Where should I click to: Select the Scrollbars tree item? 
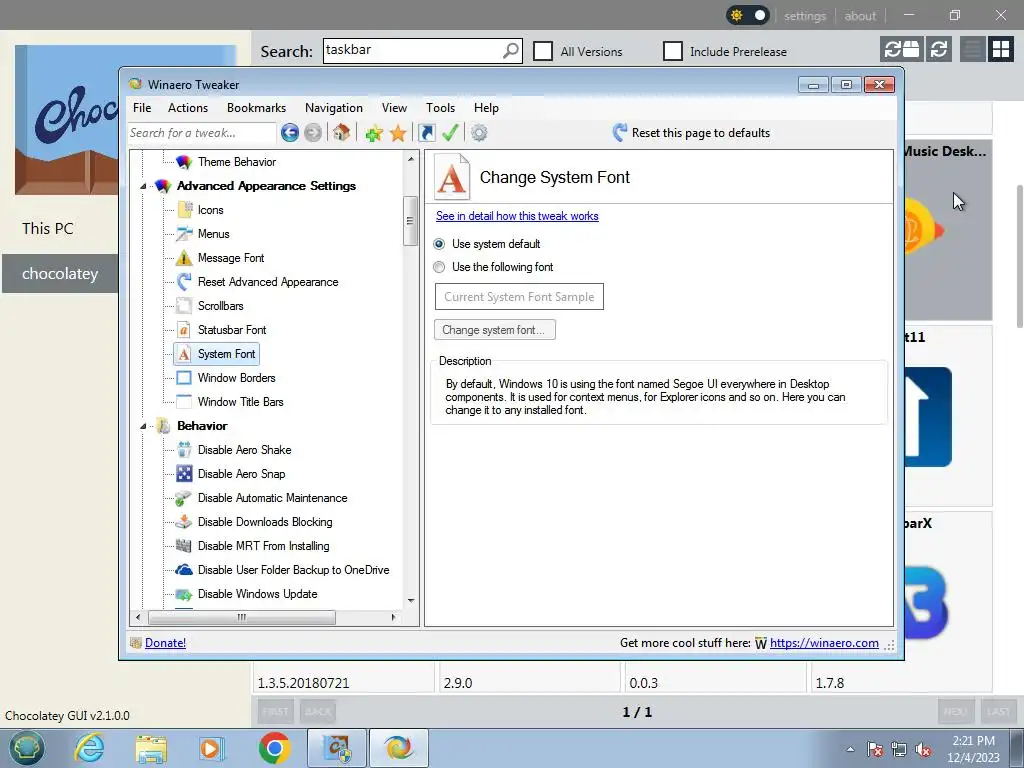[x=220, y=306]
